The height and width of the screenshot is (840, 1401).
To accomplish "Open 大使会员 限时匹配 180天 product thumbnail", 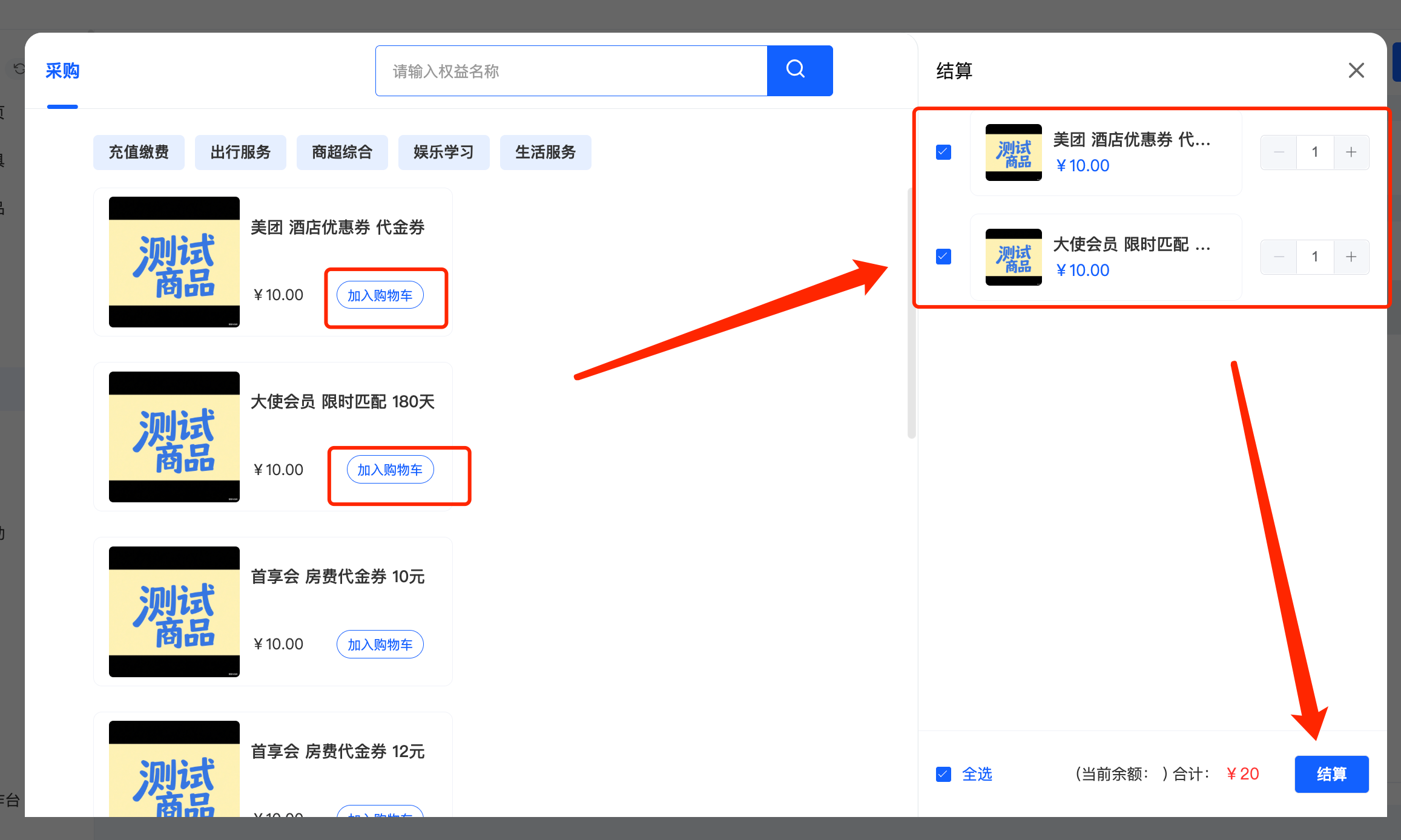I will click(174, 437).
